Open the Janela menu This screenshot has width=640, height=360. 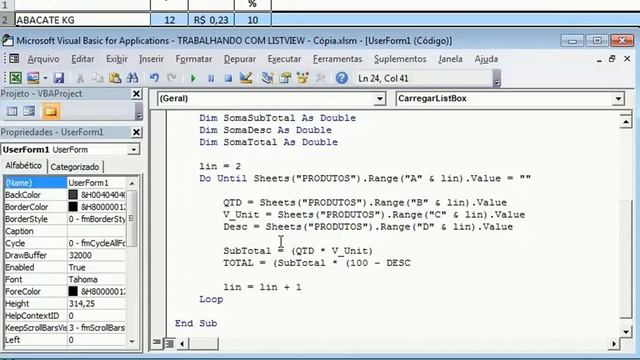[450, 59]
